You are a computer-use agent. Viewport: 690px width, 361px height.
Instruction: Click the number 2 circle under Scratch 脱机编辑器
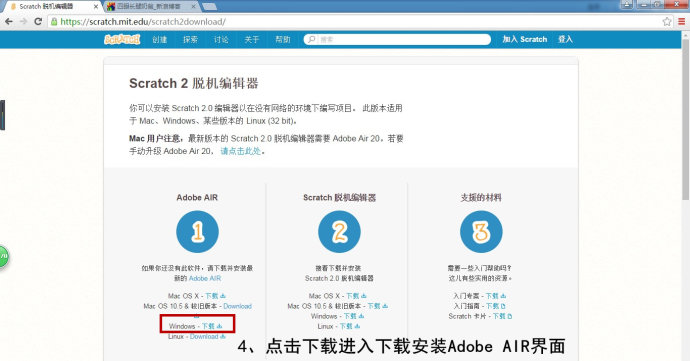pos(339,232)
